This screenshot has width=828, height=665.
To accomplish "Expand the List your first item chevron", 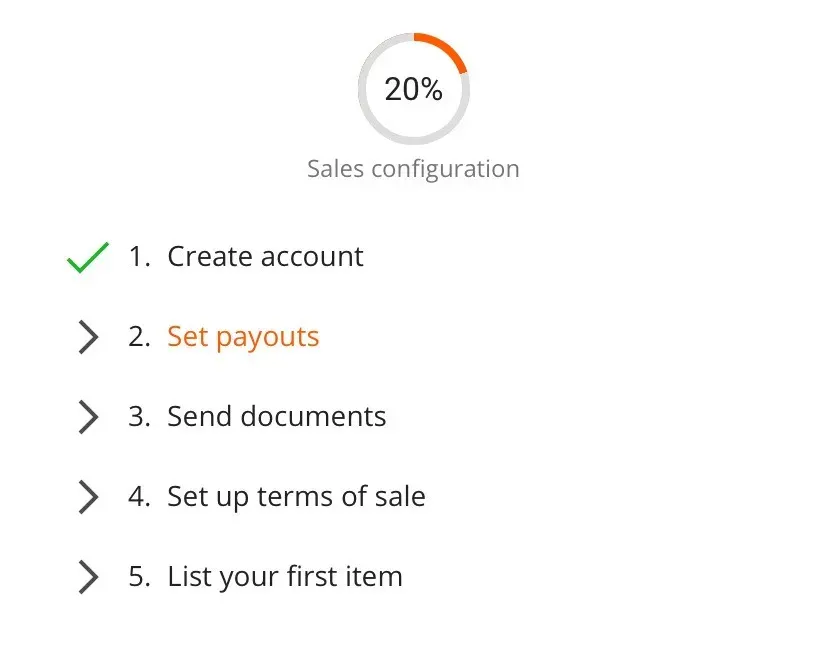I will [88, 577].
